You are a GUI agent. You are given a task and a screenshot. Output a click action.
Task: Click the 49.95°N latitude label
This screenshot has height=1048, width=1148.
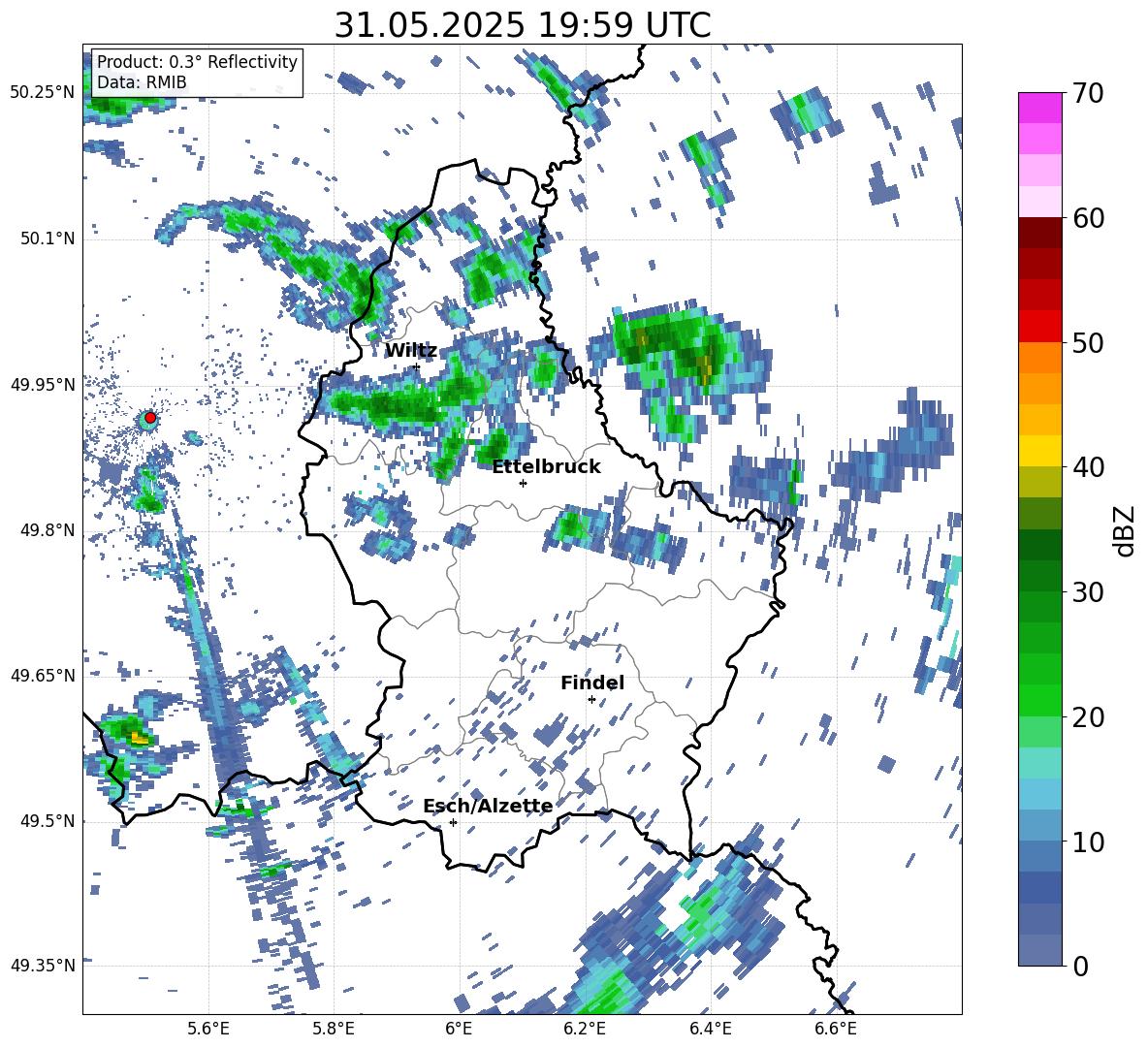[x=43, y=385]
